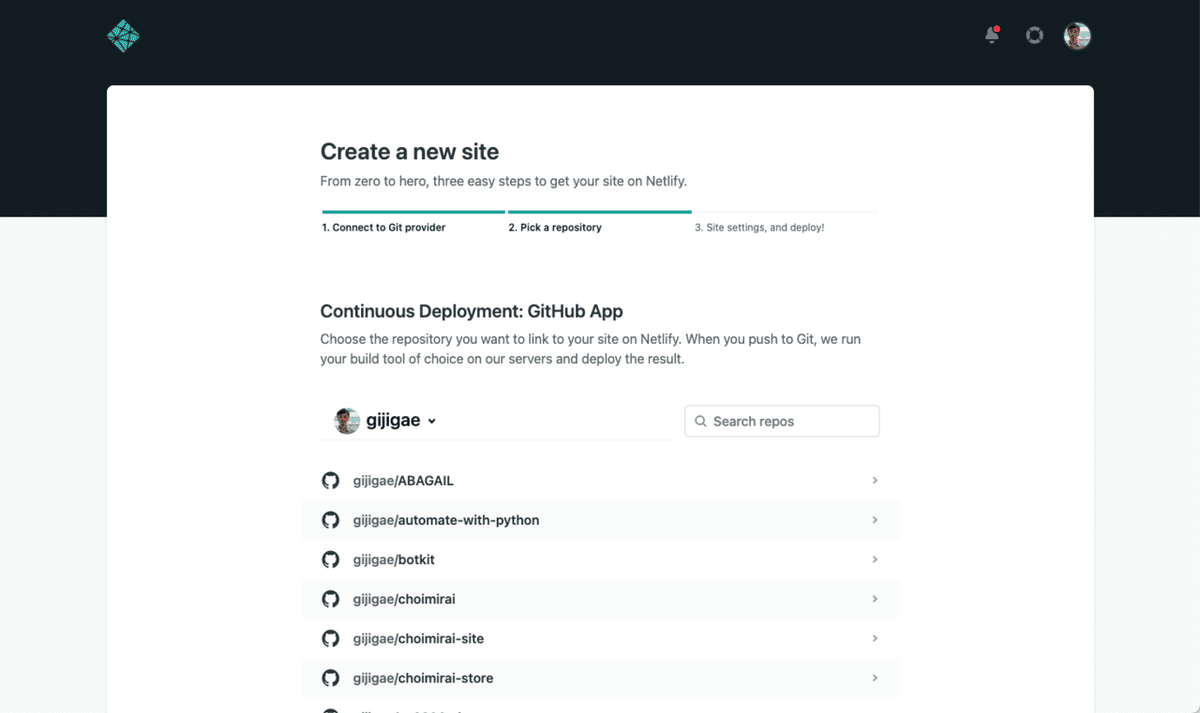Click the GitHub icon beside gijigae/choimirai-store
Image resolution: width=1200 pixels, height=713 pixels.
(x=330, y=678)
